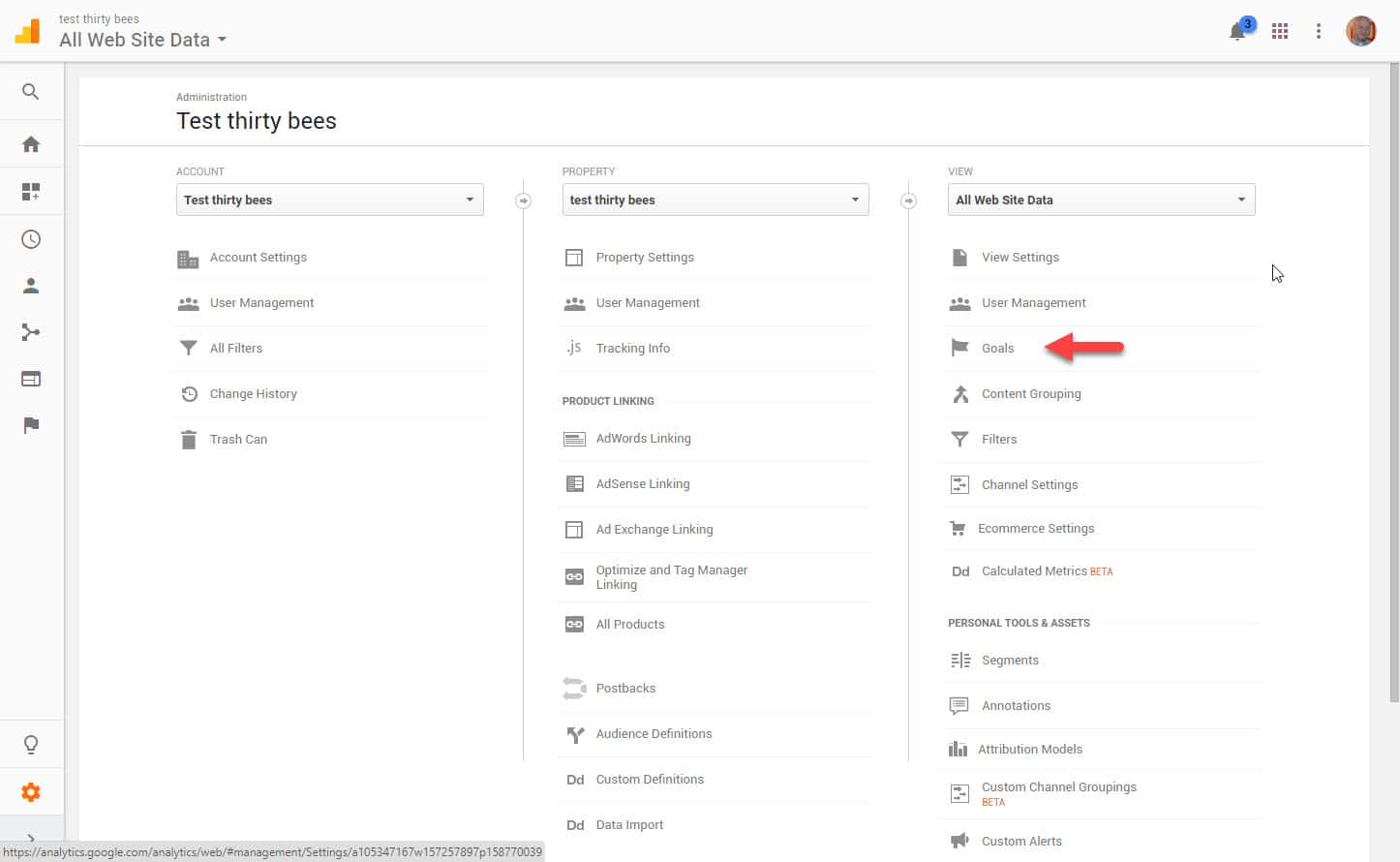Open the search icon in sidebar
Image resolution: width=1400 pixels, height=862 pixels.
(31, 92)
